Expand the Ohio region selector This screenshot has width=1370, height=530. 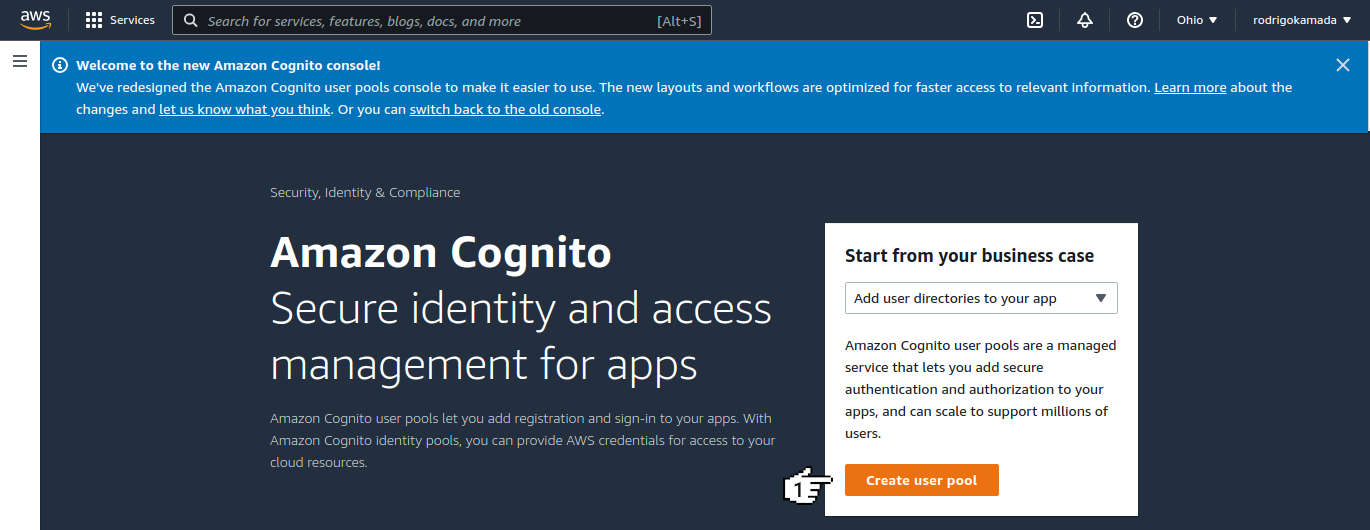pos(1197,20)
